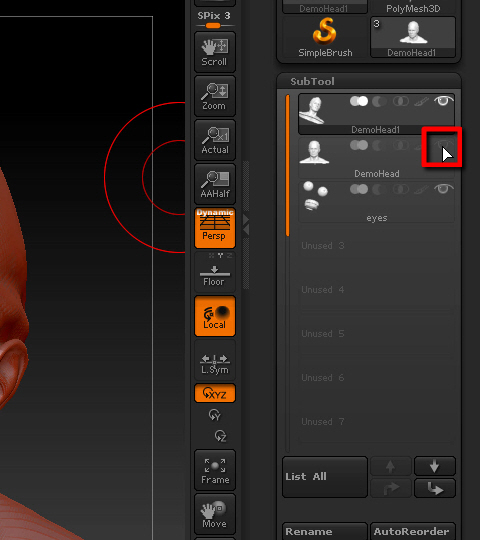Select the DemoHead1 subtool row
The image size is (480, 540).
[376, 114]
